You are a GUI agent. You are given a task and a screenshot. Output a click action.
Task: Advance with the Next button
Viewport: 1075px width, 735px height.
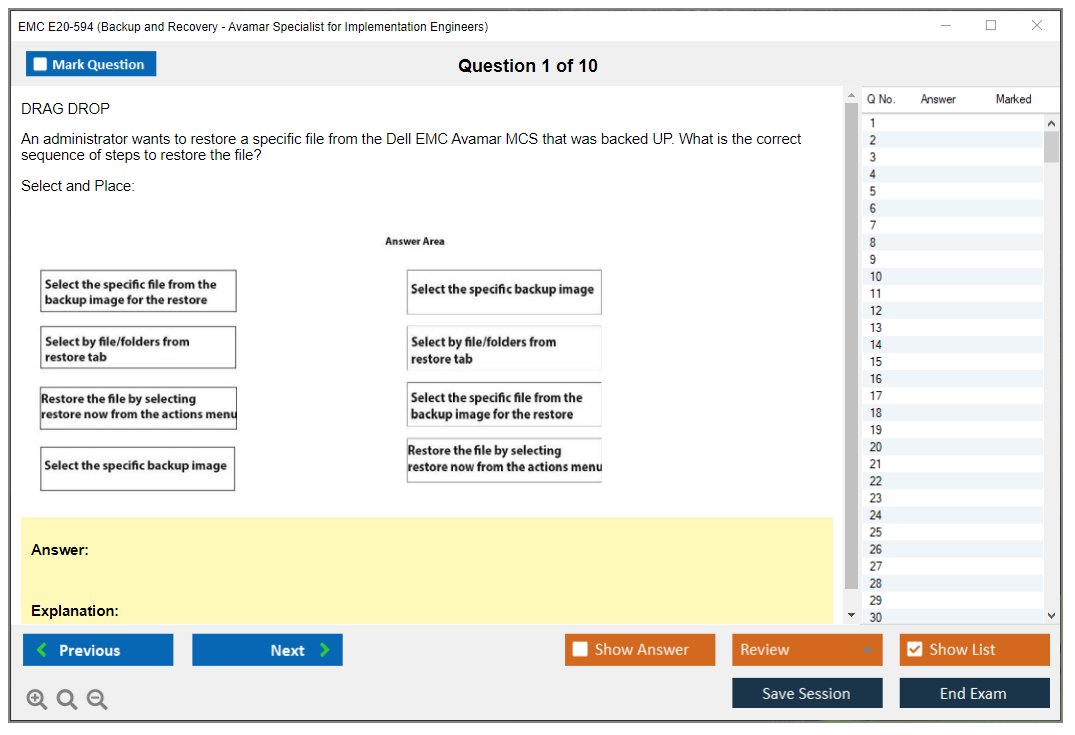(267, 650)
